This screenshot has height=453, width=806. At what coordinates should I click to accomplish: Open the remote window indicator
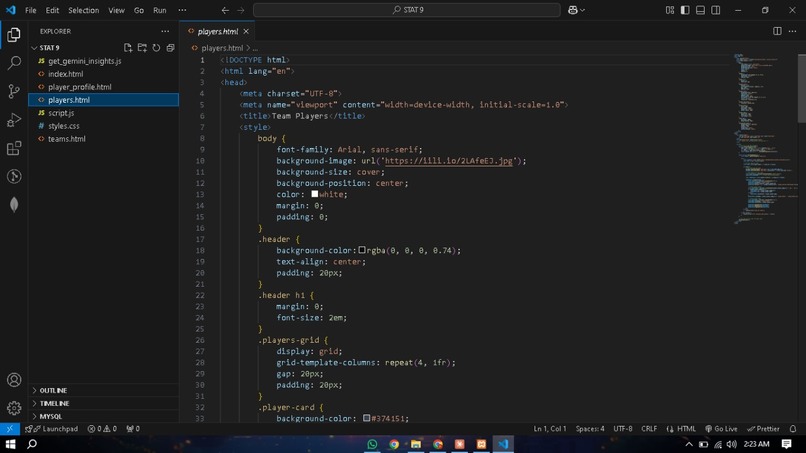pos(10,429)
